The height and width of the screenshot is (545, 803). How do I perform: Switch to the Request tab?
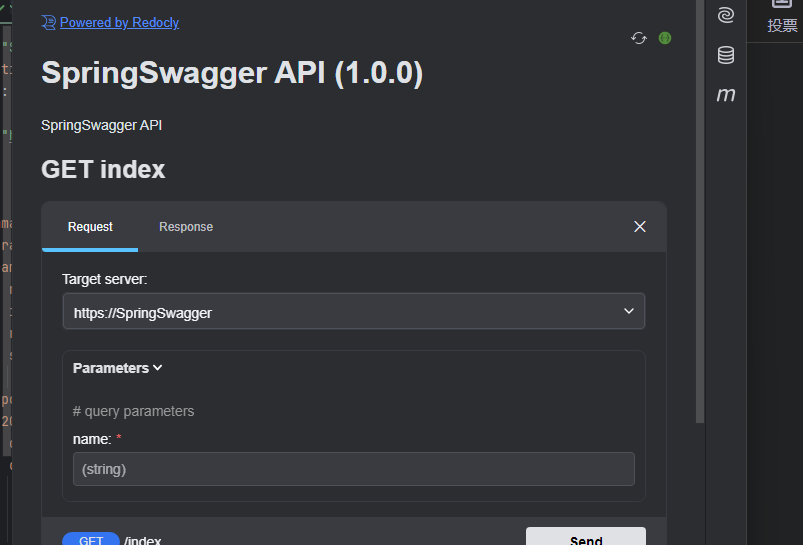(x=90, y=227)
